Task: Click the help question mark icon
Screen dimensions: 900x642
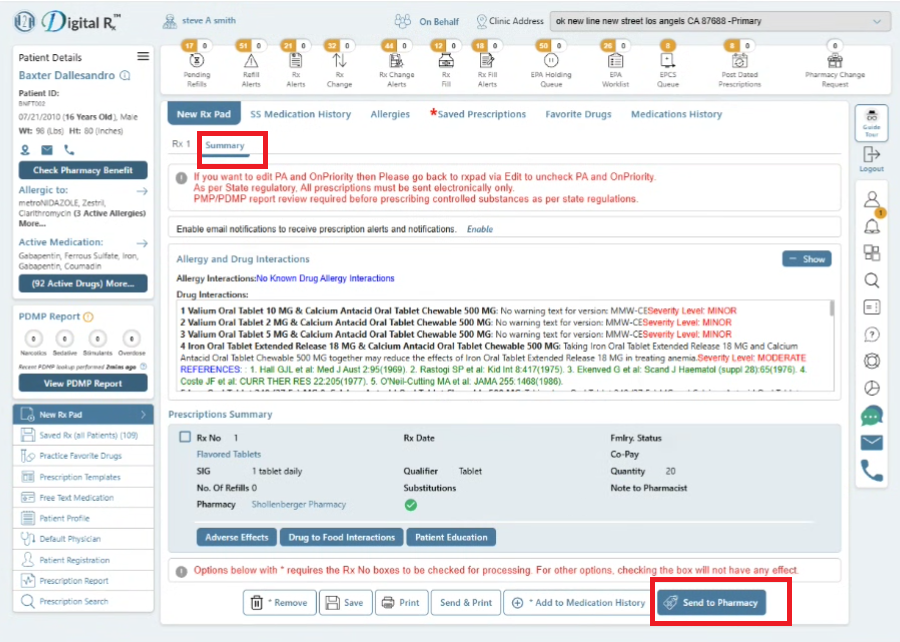Action: click(872, 334)
